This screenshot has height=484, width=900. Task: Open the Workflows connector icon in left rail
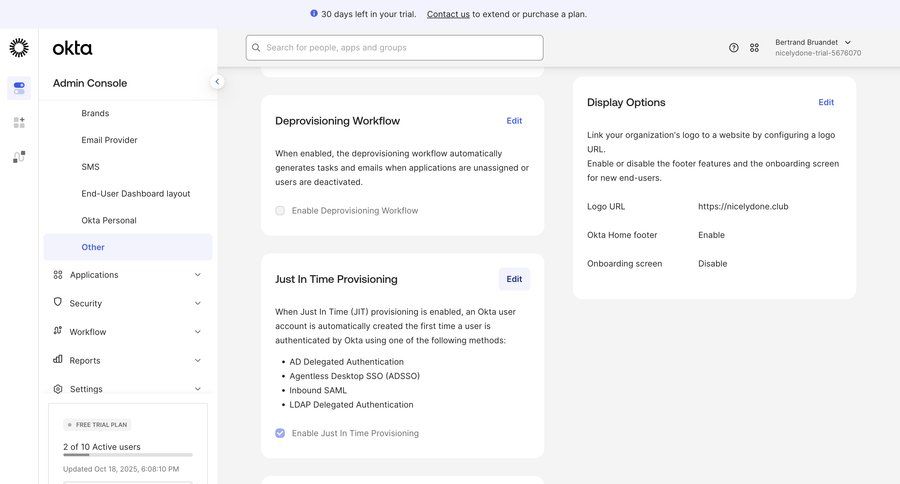[19, 157]
